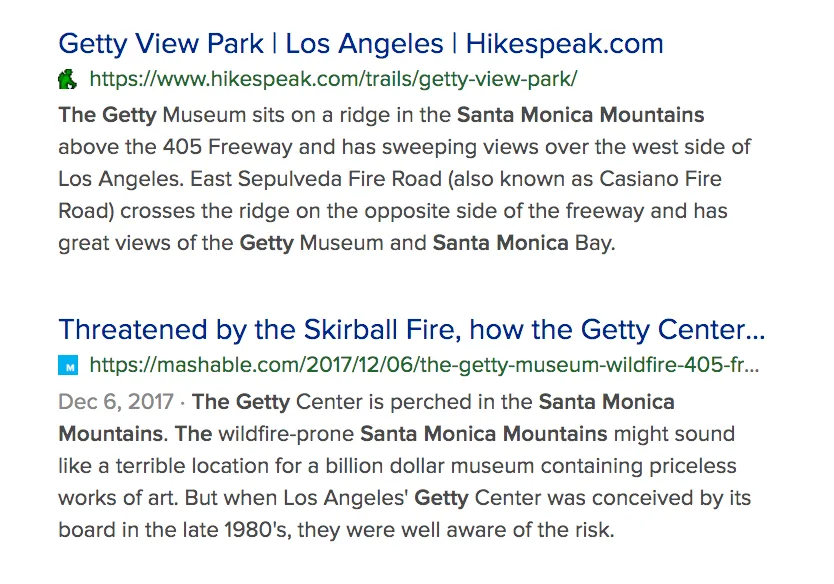The height and width of the screenshot is (584, 834).
Task: Open the Getty View Park Hikespeak result title
Action: [x=361, y=44]
